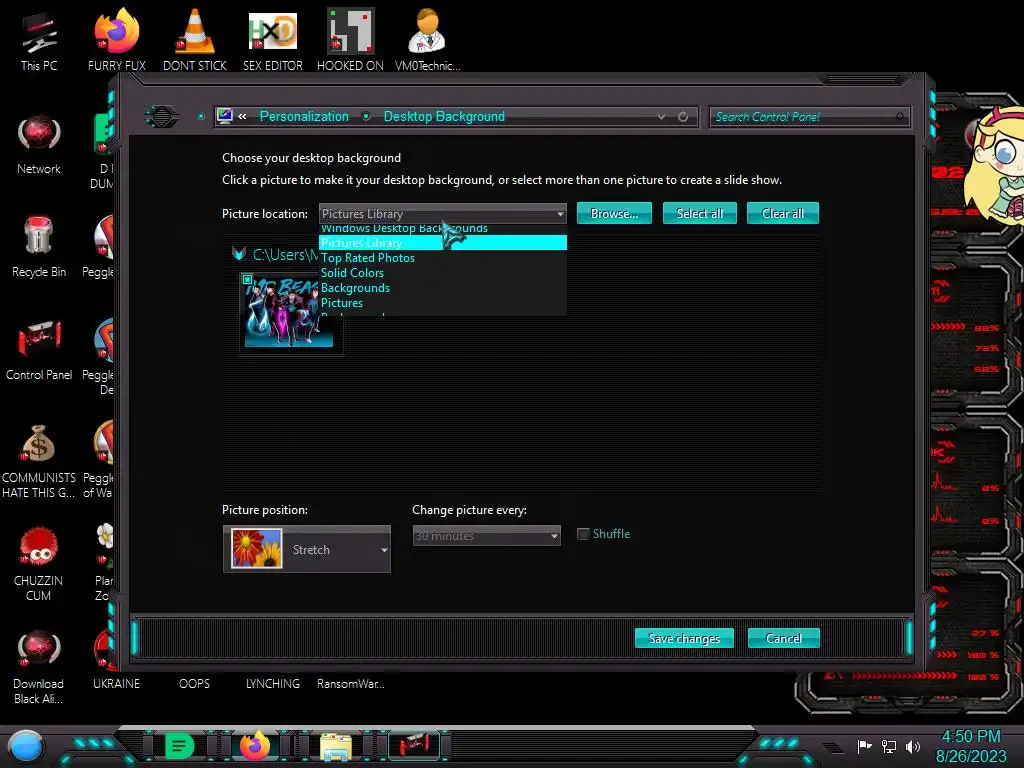Open the green notes app in taskbar

pyautogui.click(x=180, y=746)
